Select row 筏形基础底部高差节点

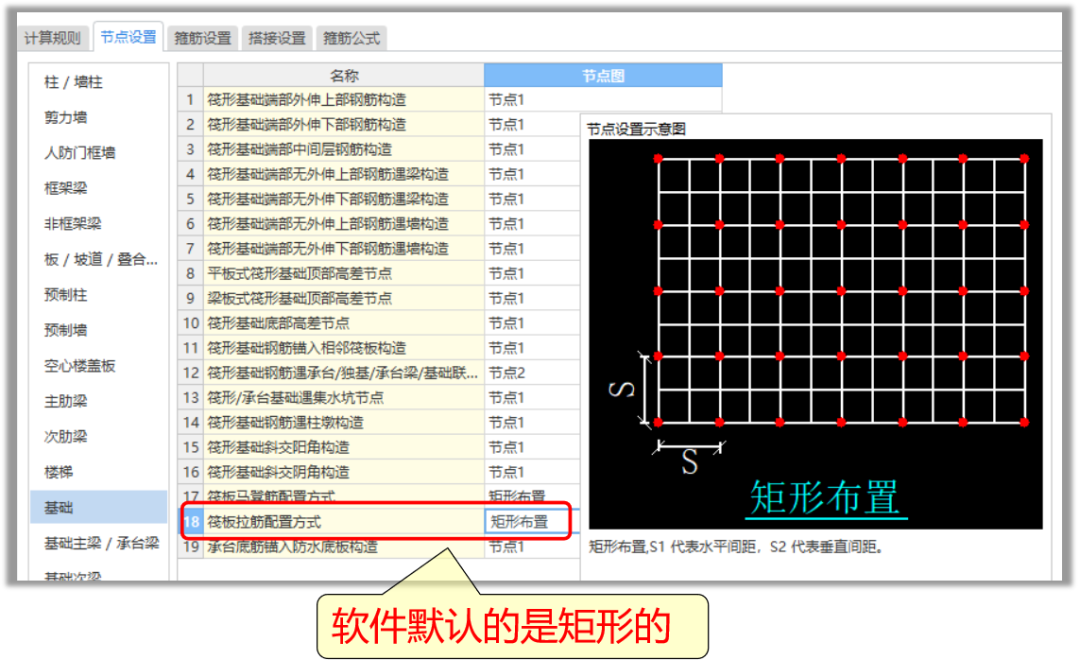344,323
